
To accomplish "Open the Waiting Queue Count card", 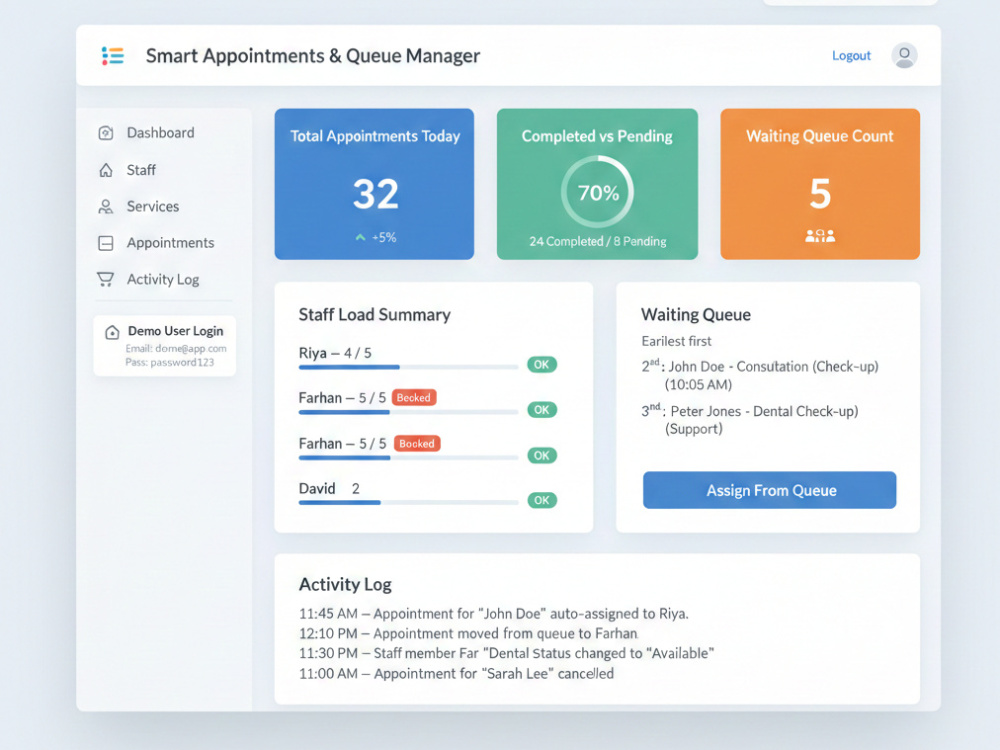I will (x=820, y=184).
